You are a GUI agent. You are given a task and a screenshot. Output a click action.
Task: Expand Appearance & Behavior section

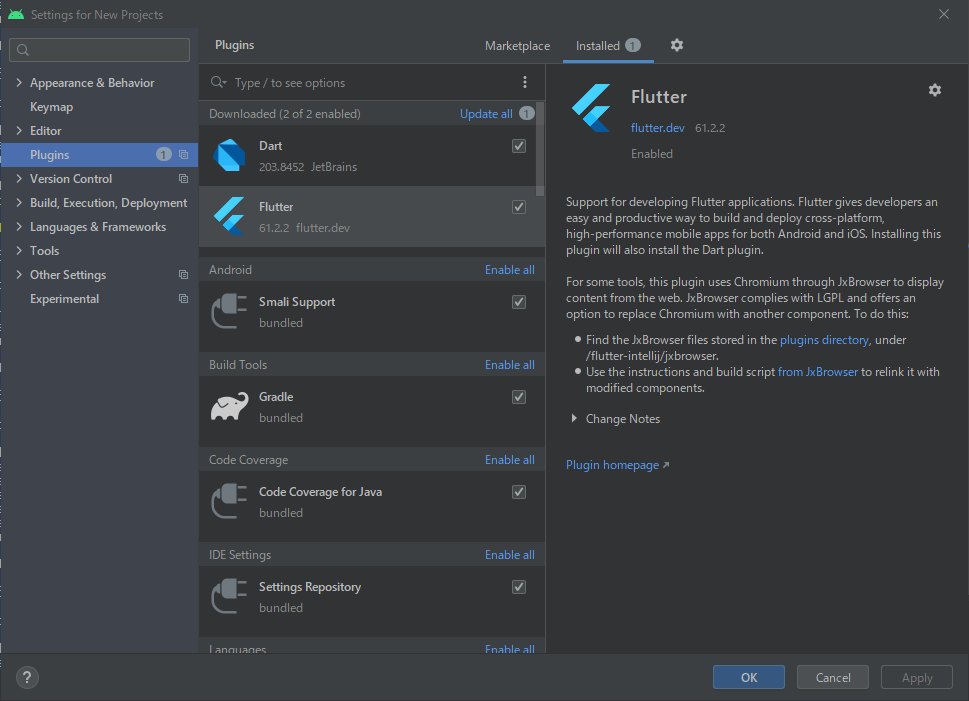point(19,82)
